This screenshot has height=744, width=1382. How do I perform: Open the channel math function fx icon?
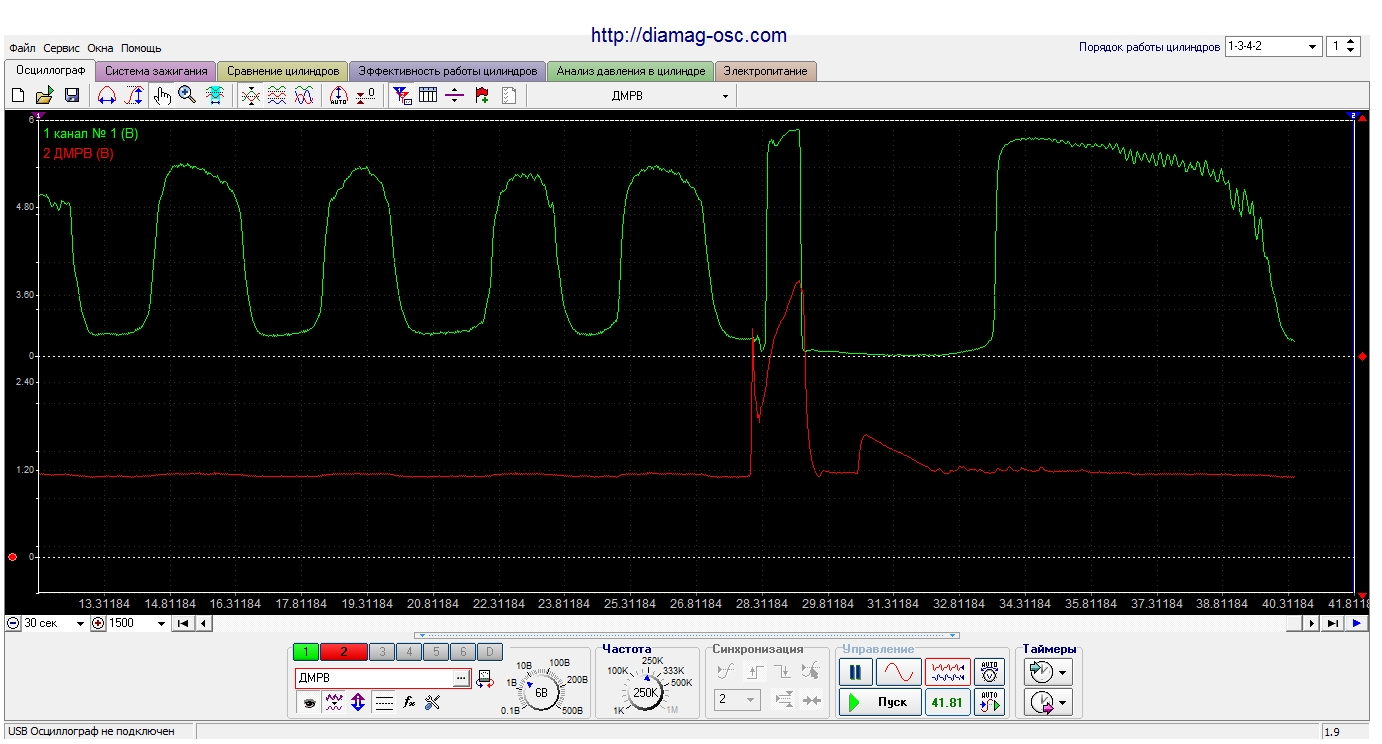408,703
